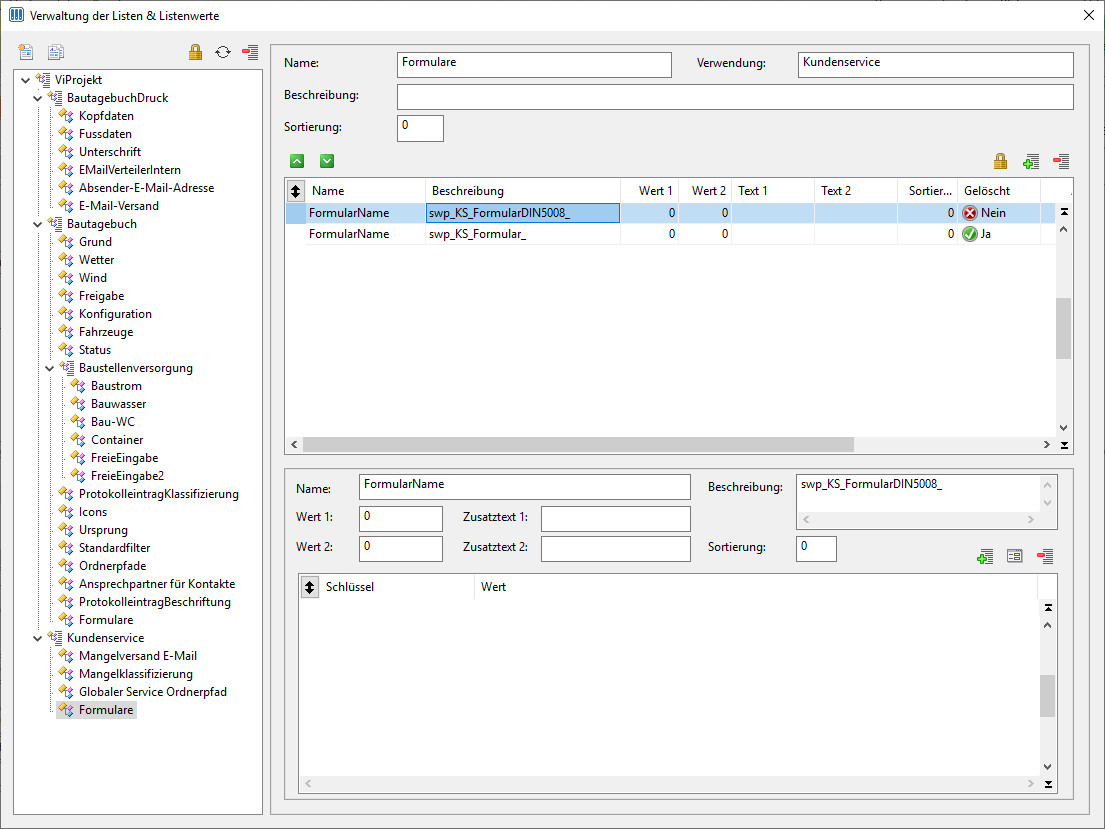Click the application icon in title bar
The width and height of the screenshot is (1105, 829).
tap(16, 15)
